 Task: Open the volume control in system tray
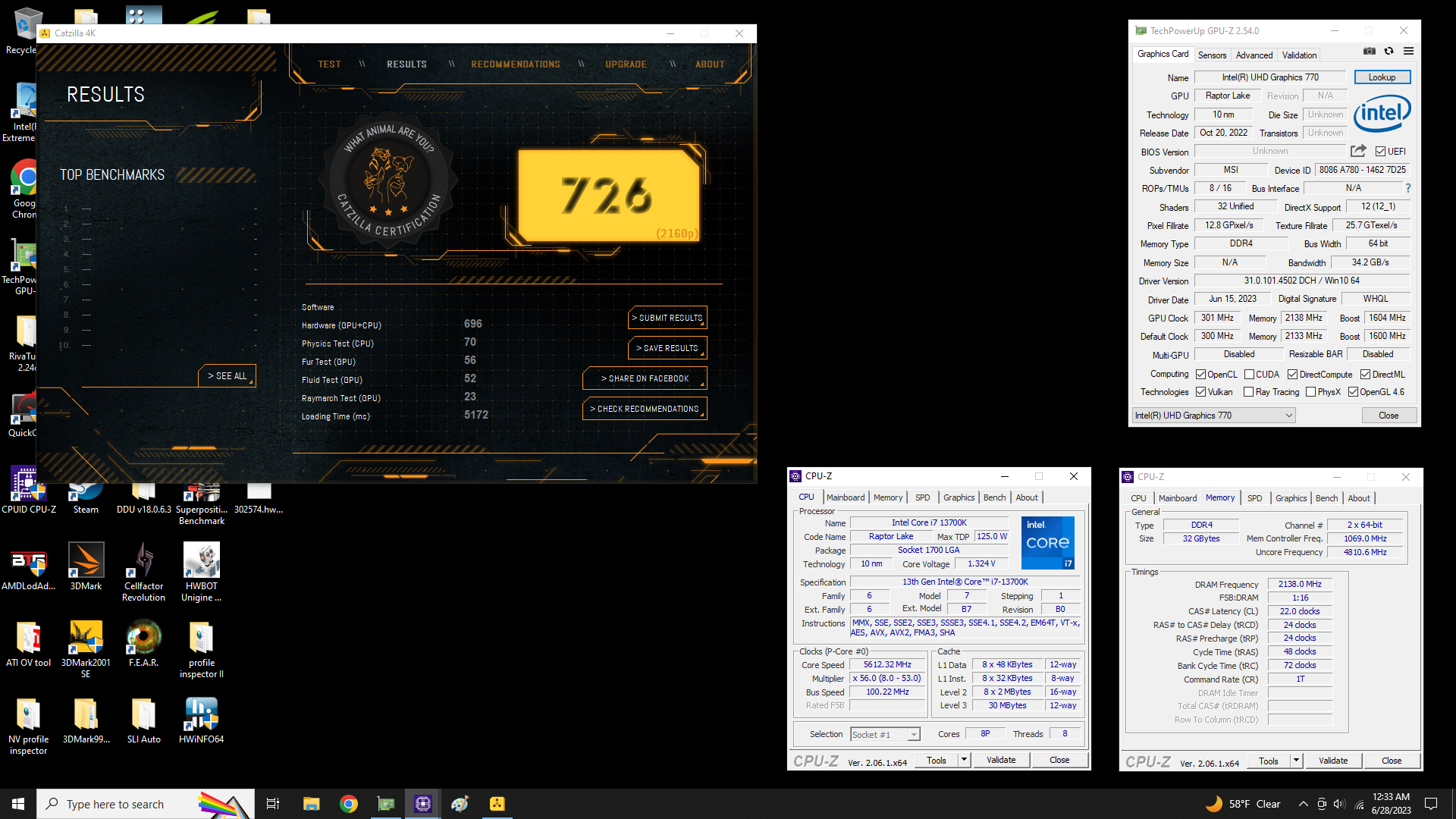tap(1338, 804)
